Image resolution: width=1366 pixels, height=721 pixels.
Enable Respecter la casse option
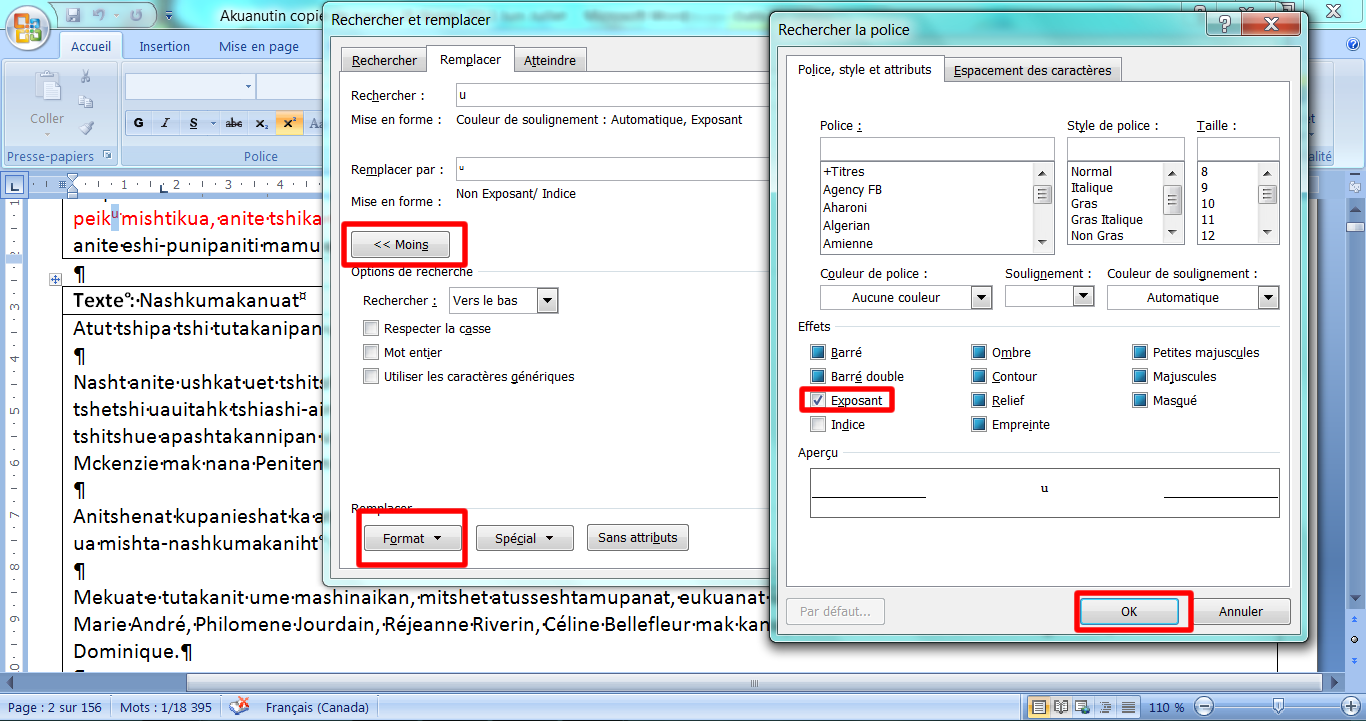tap(372, 329)
